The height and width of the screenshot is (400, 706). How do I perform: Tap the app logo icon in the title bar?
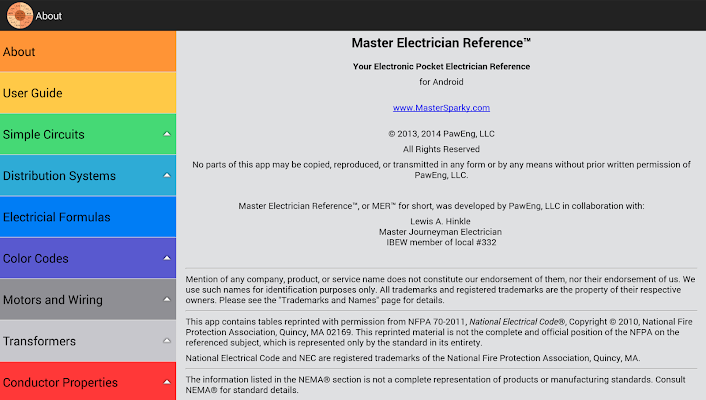tap(19, 15)
